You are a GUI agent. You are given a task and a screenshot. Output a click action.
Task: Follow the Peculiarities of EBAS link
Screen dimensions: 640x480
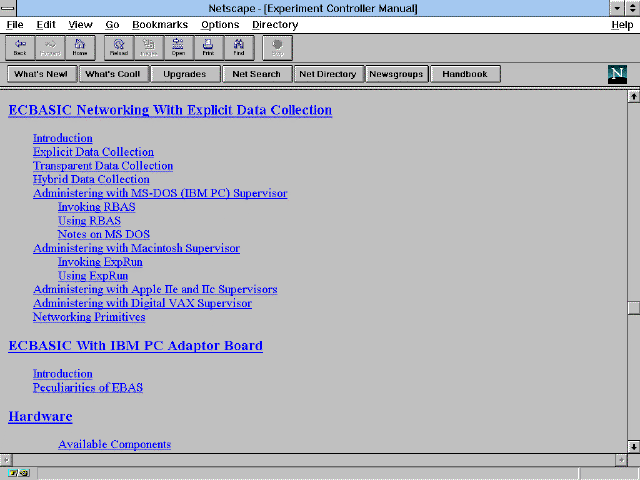88,388
